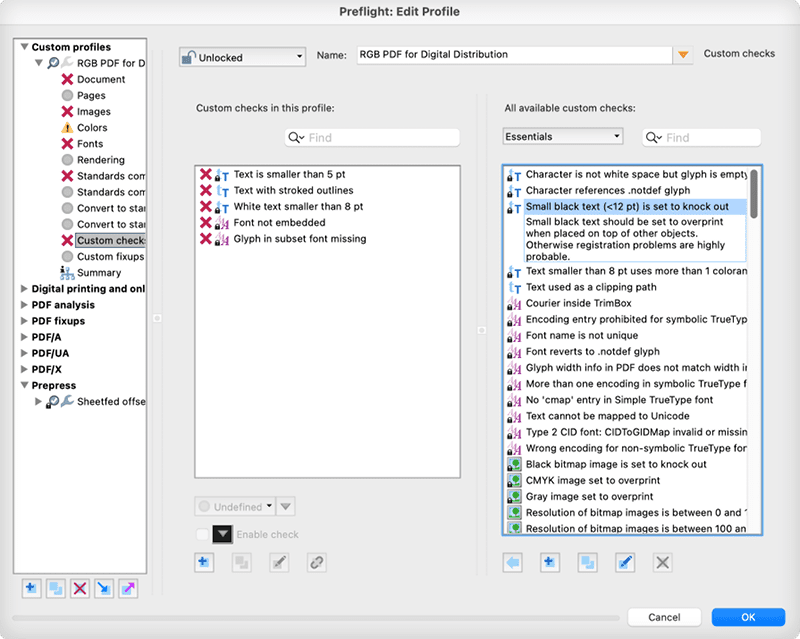800x639 pixels.
Task: Click the link icon below the profile checks list
Action: [317, 563]
